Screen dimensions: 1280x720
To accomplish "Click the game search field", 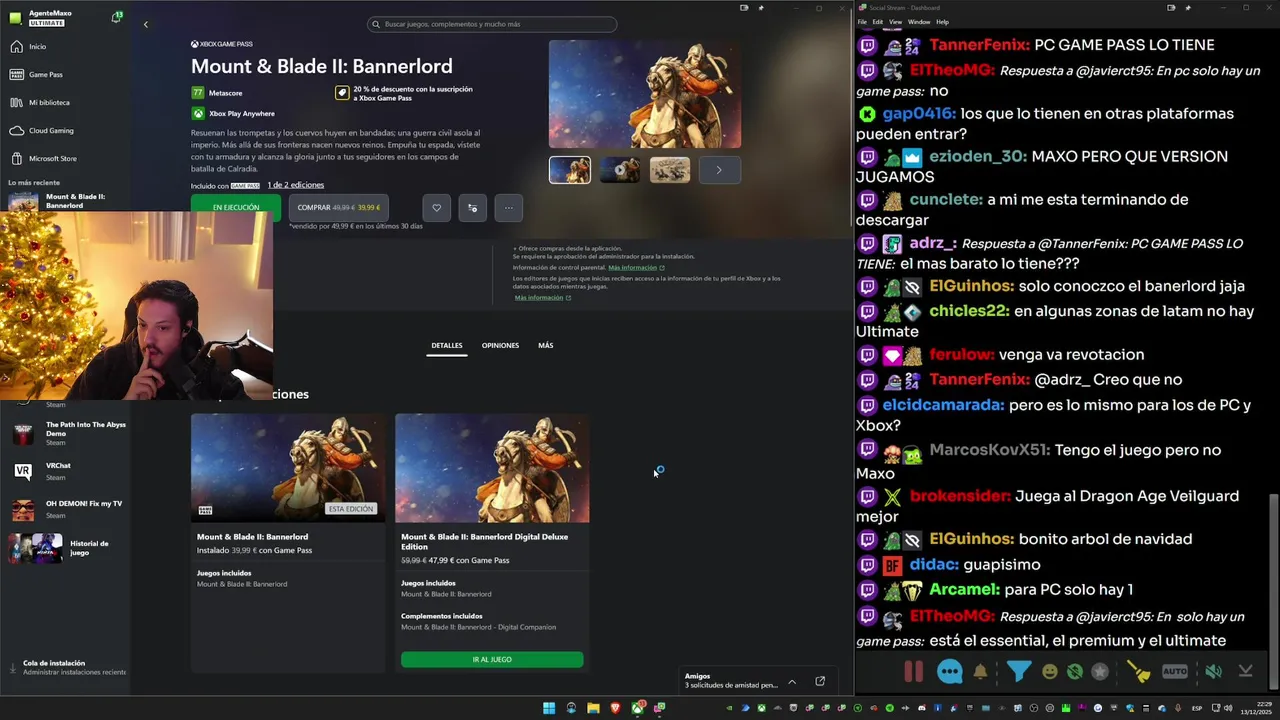I will click(492, 24).
